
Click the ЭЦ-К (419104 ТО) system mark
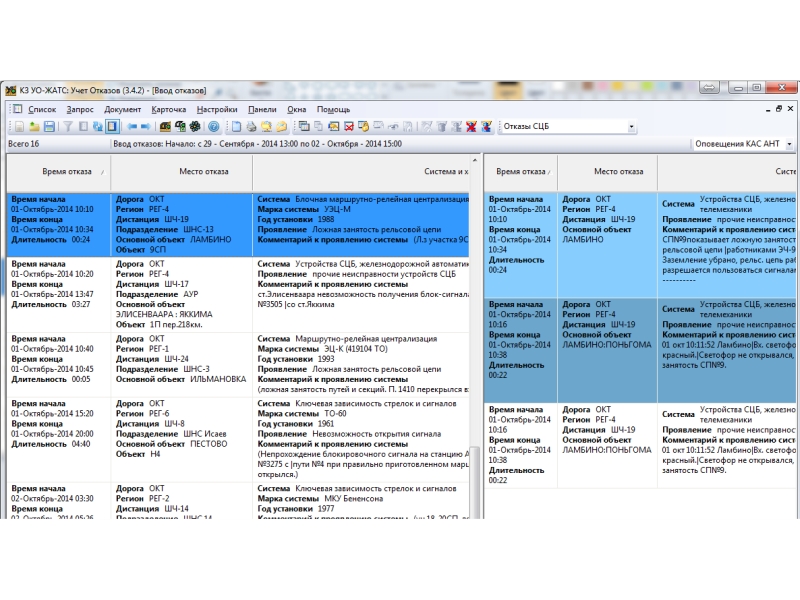tap(356, 349)
